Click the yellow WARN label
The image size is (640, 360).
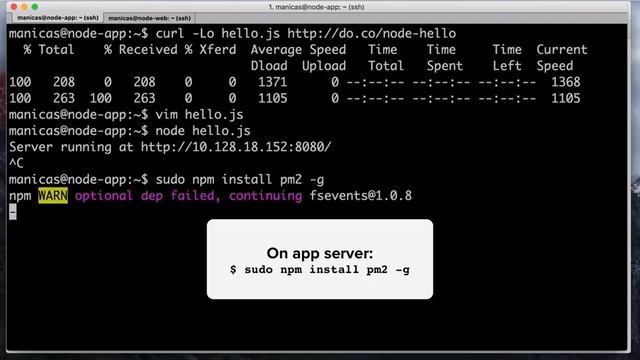pos(53,196)
